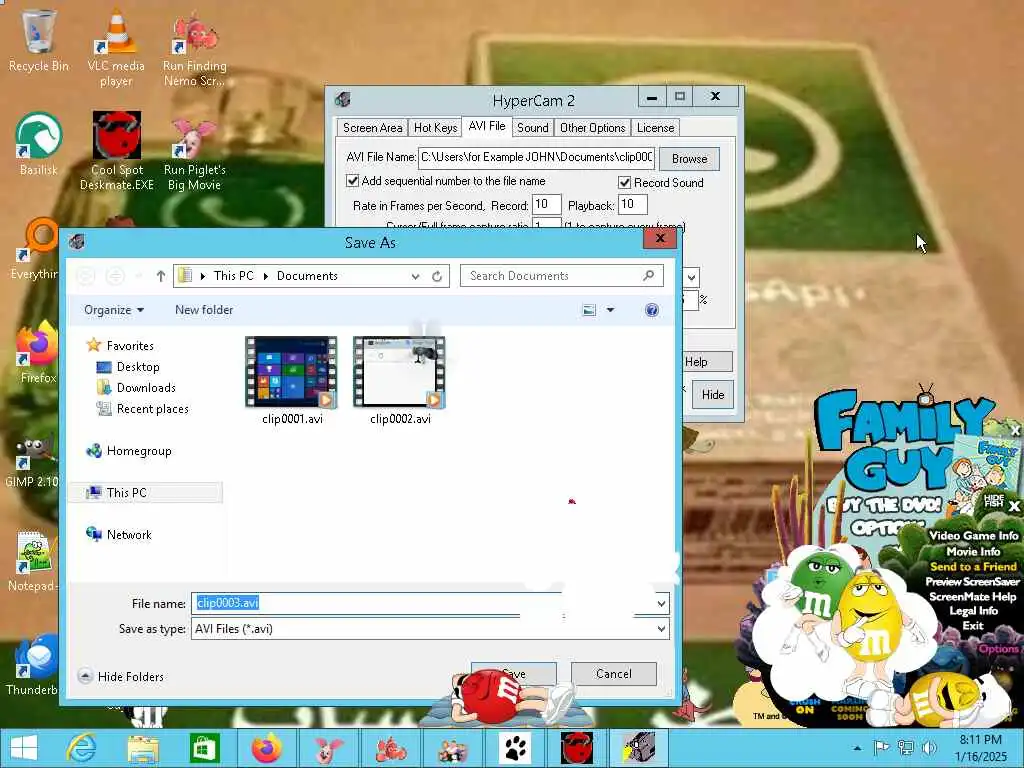The image size is (1024, 768).
Task: Go up one folder level
Action: tap(161, 276)
